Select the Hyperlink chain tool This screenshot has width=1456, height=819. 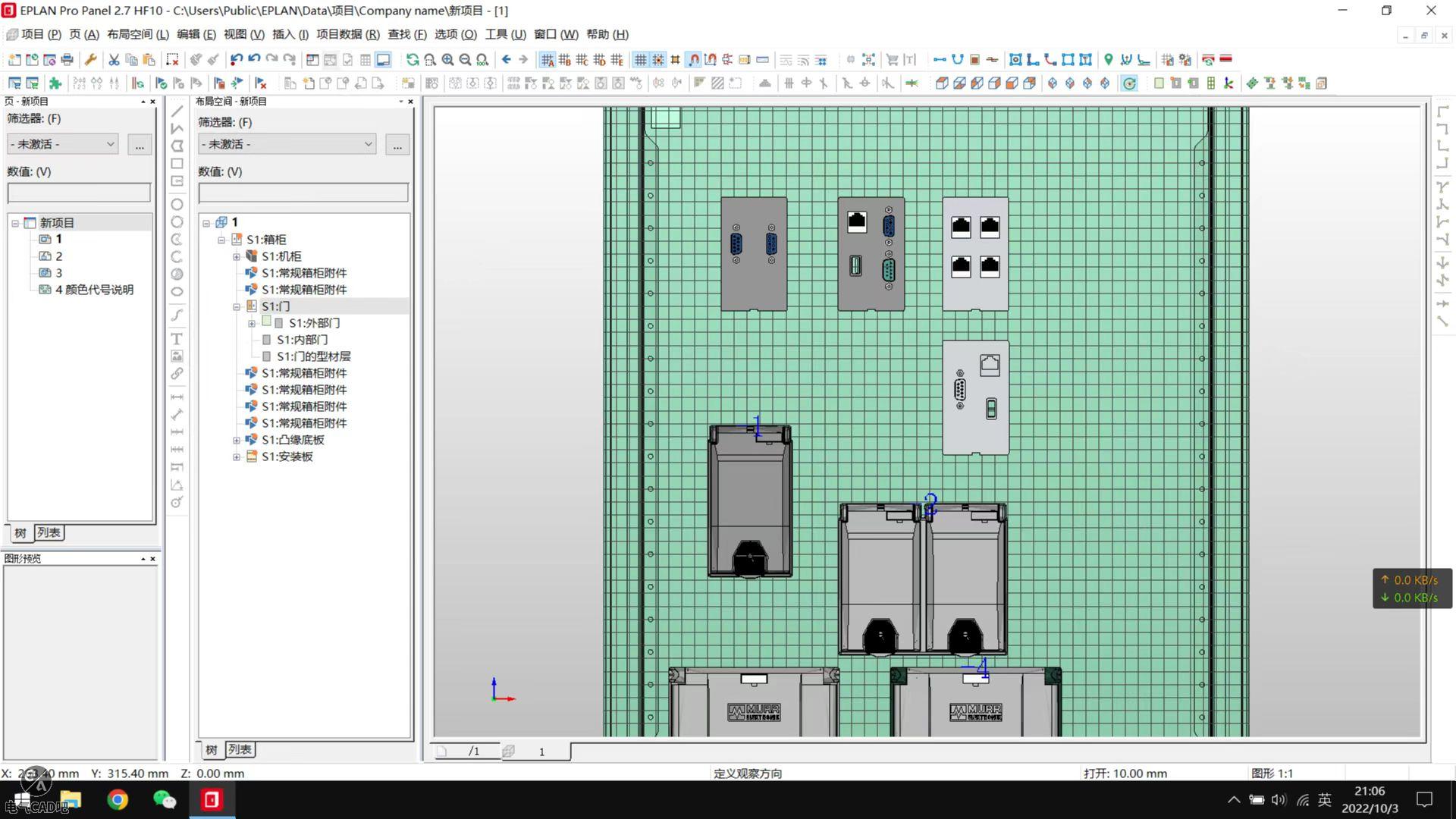[177, 373]
